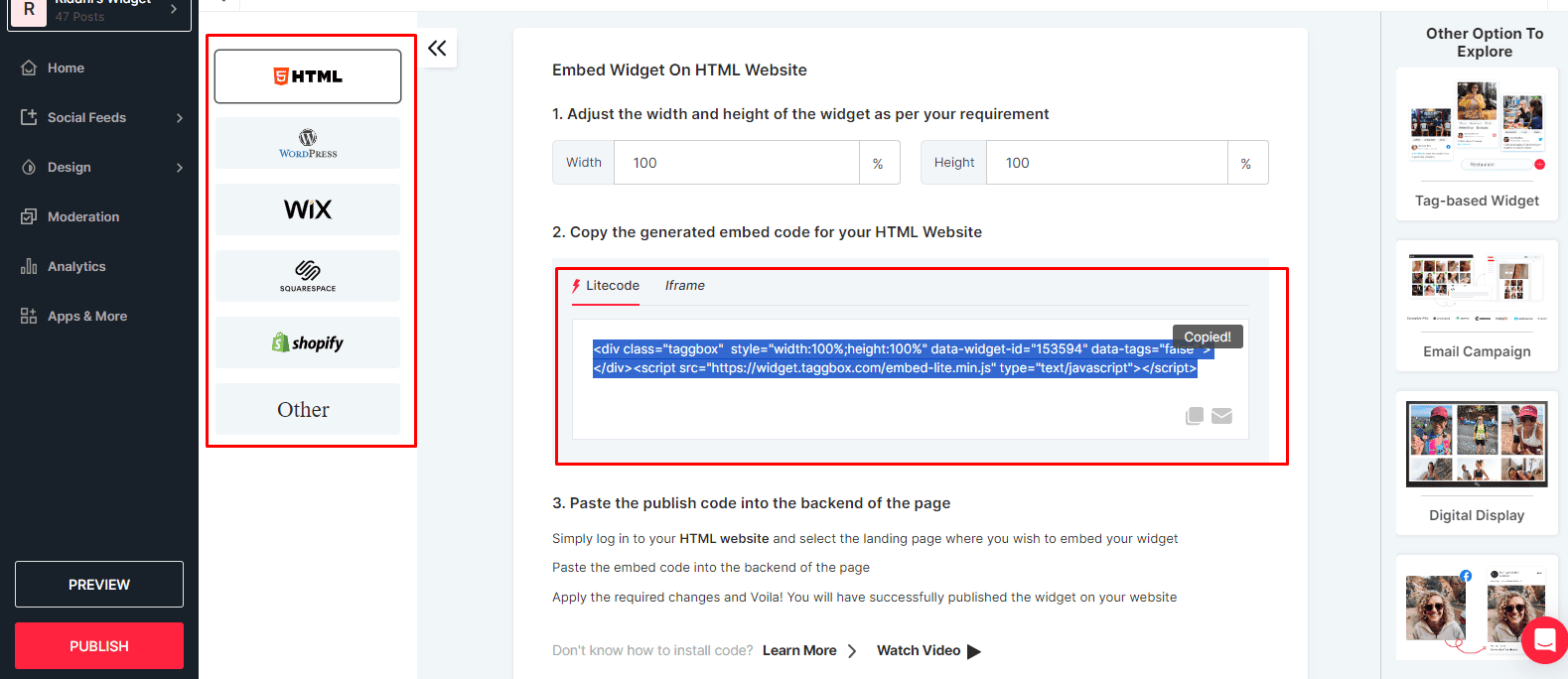Image resolution: width=1568 pixels, height=679 pixels.
Task: Select the Other platform option
Action: click(308, 409)
